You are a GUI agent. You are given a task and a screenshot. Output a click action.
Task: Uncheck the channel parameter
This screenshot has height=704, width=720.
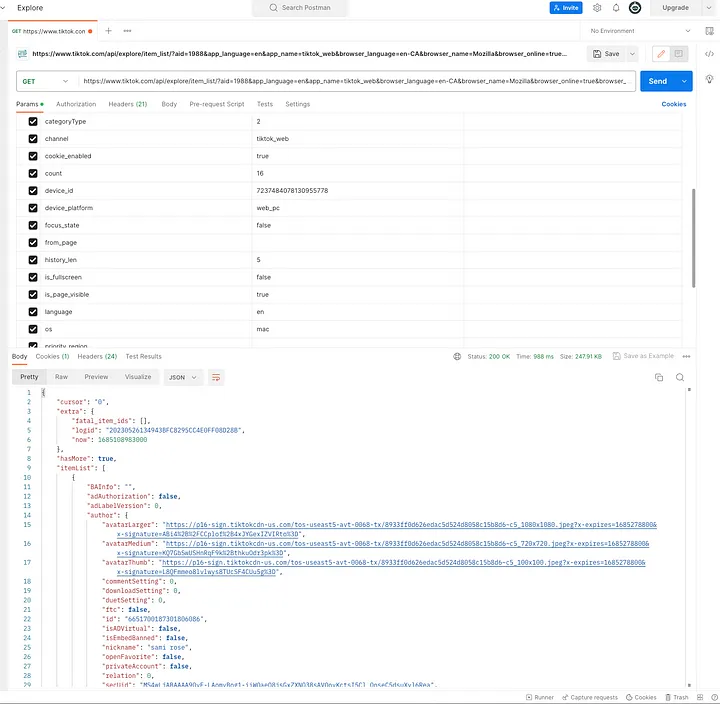point(33,139)
